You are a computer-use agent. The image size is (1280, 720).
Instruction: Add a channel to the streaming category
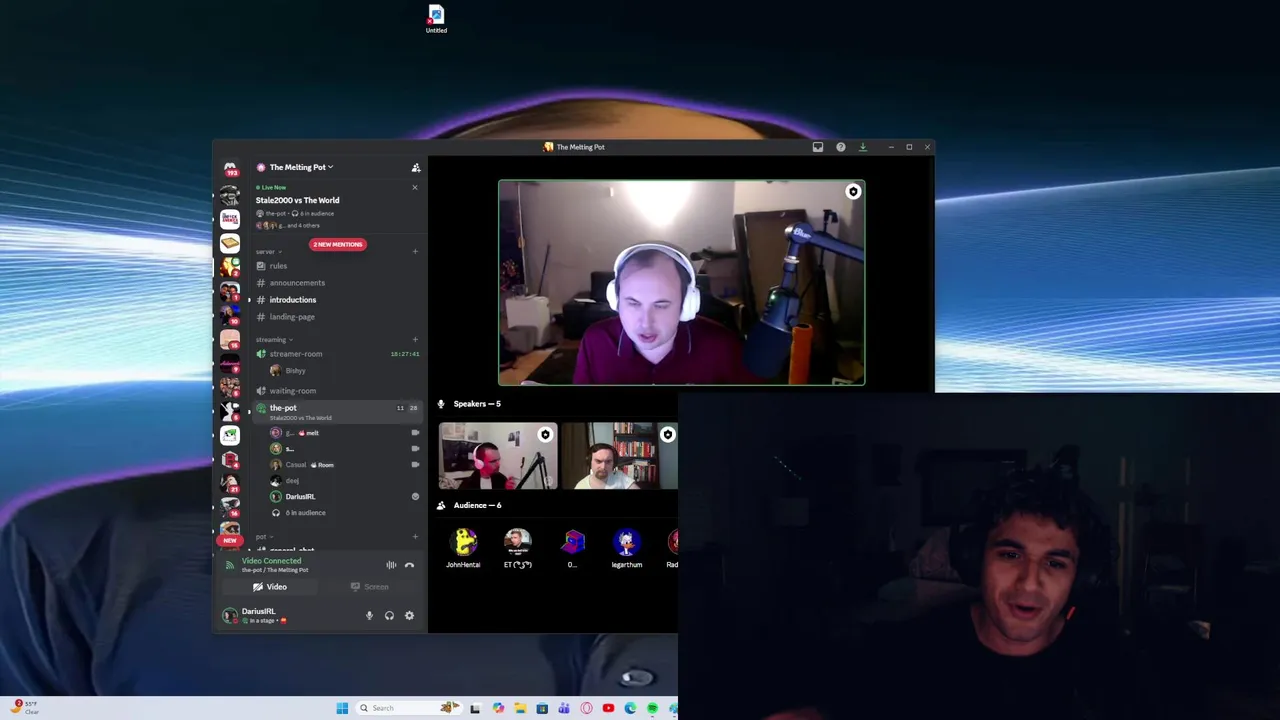pos(415,339)
